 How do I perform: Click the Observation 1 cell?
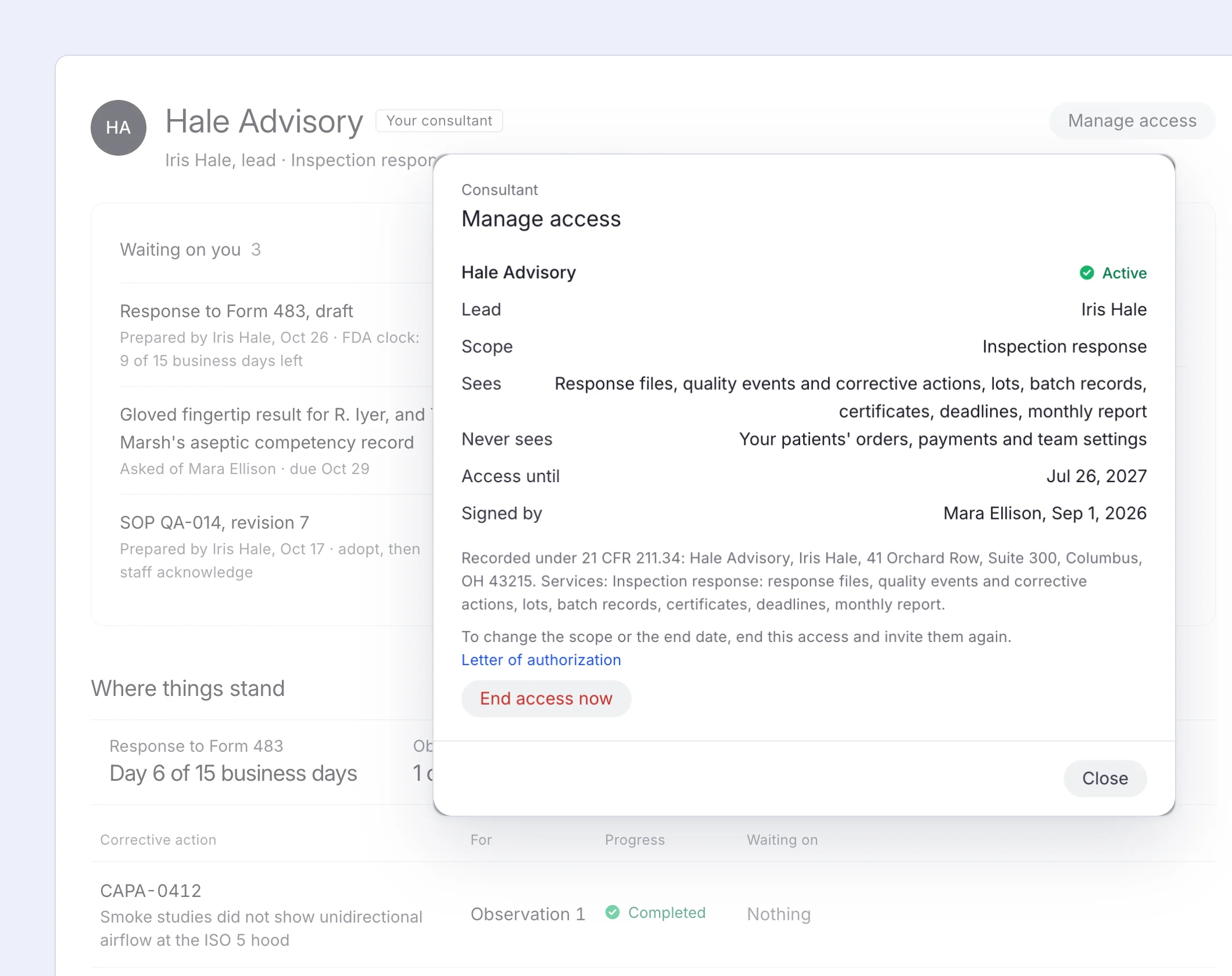click(x=528, y=914)
